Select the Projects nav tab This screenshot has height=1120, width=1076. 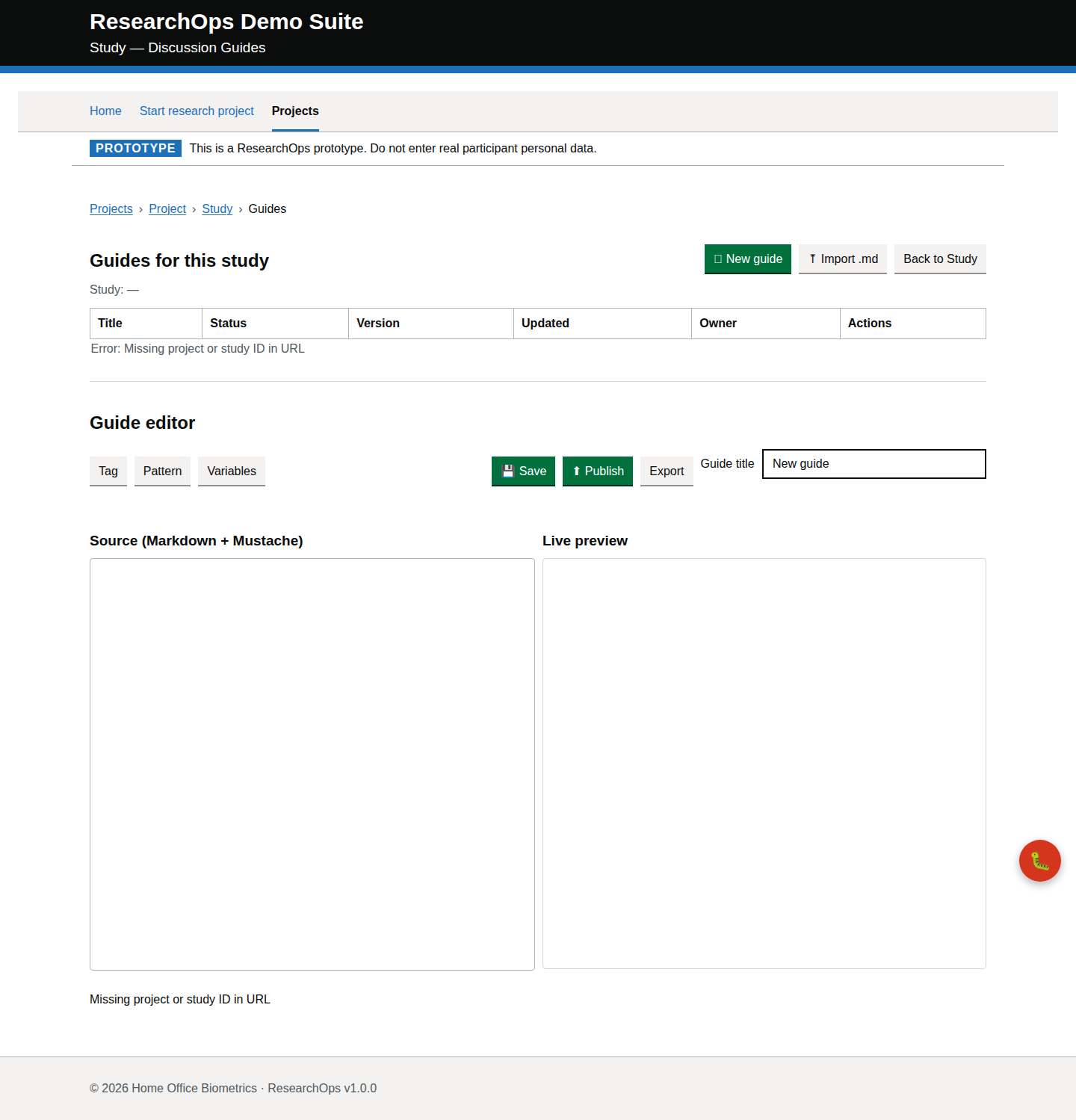295,111
